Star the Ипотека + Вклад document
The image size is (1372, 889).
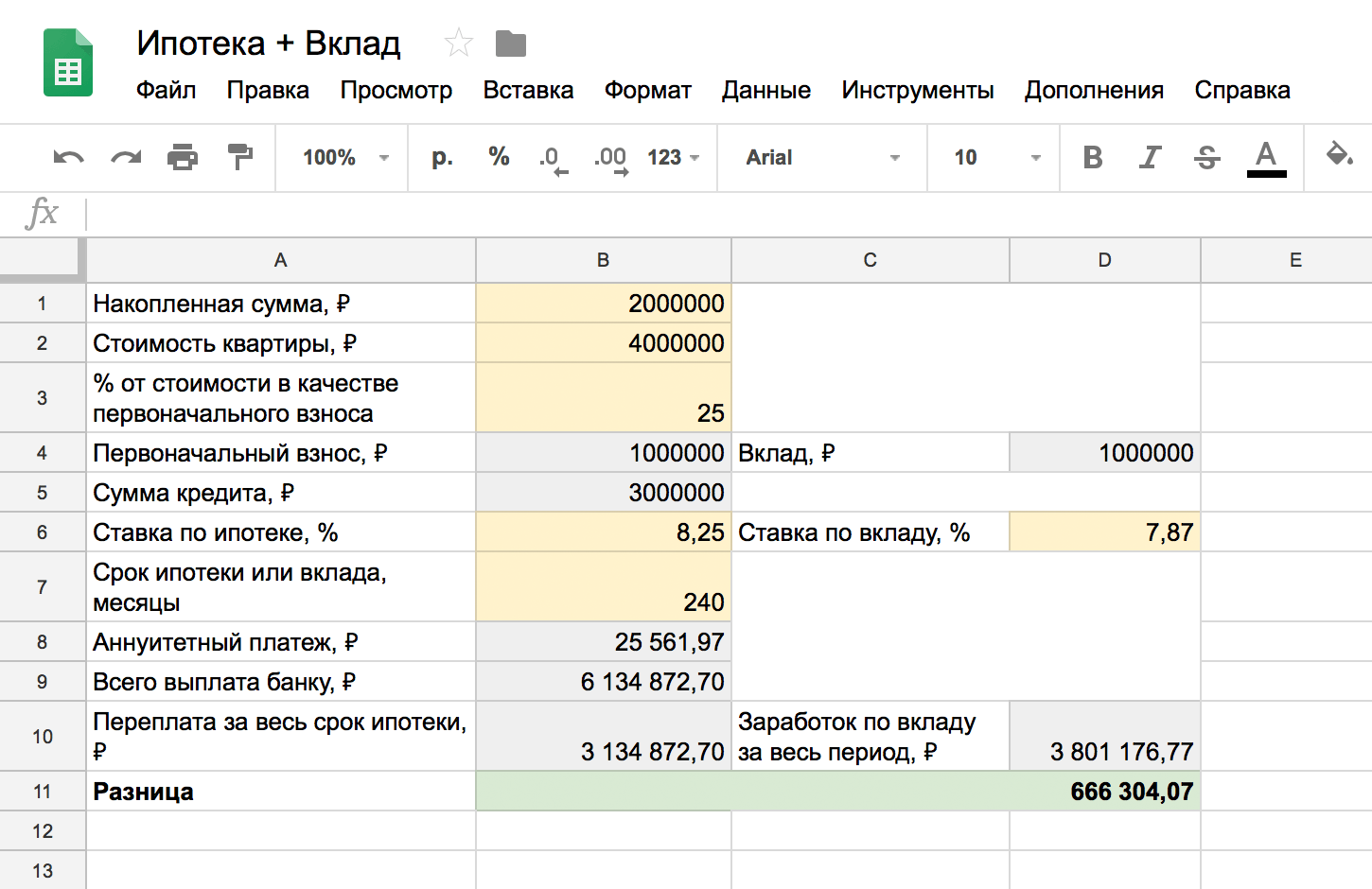pyautogui.click(x=459, y=43)
